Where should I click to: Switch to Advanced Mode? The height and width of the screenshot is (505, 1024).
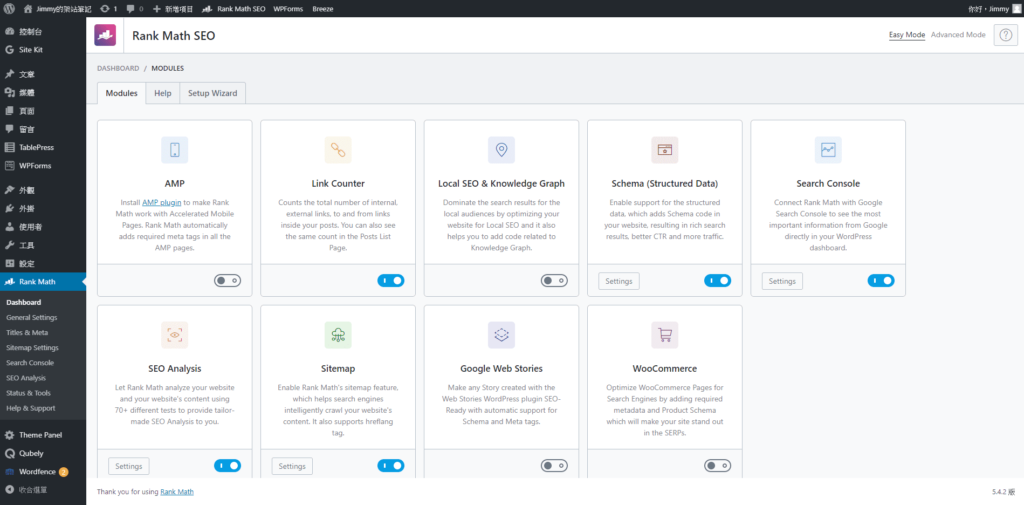[958, 35]
